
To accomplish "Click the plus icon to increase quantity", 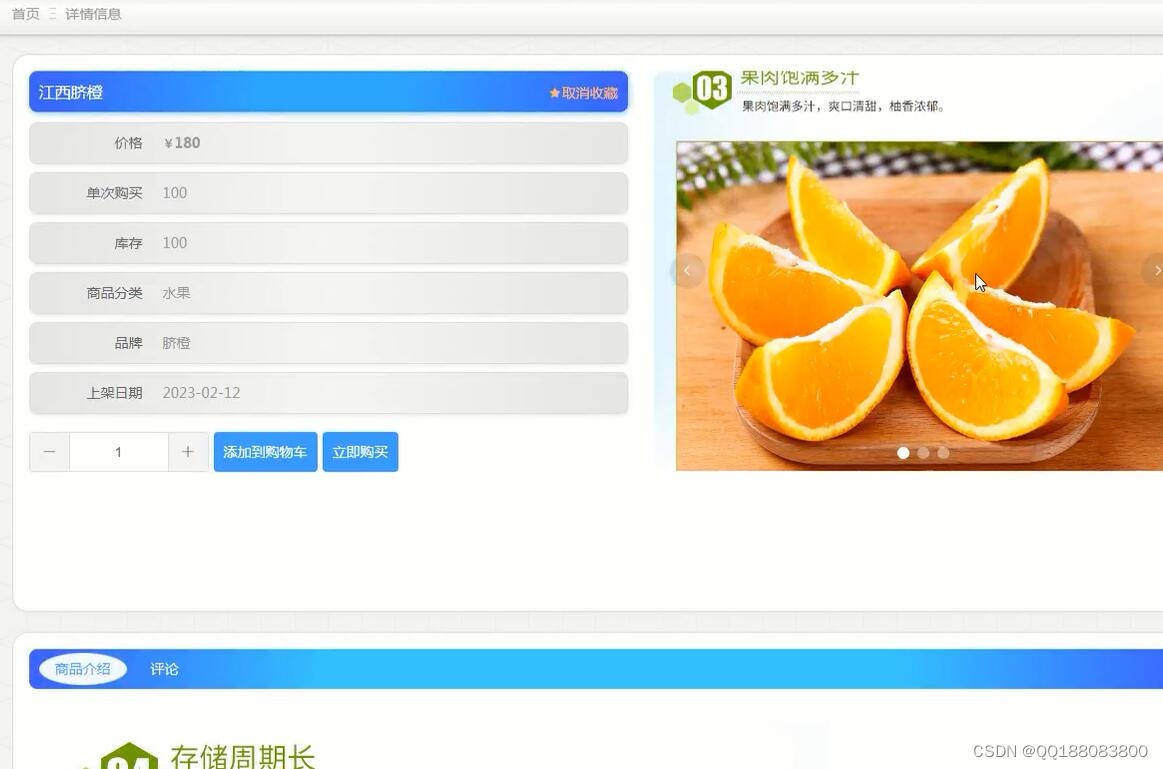I will [188, 451].
